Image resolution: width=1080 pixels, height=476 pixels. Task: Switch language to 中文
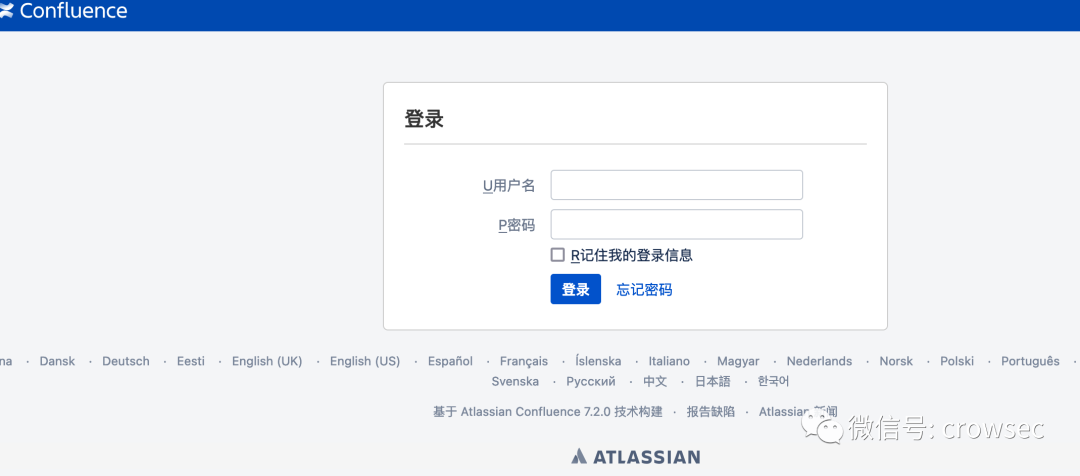click(x=655, y=381)
